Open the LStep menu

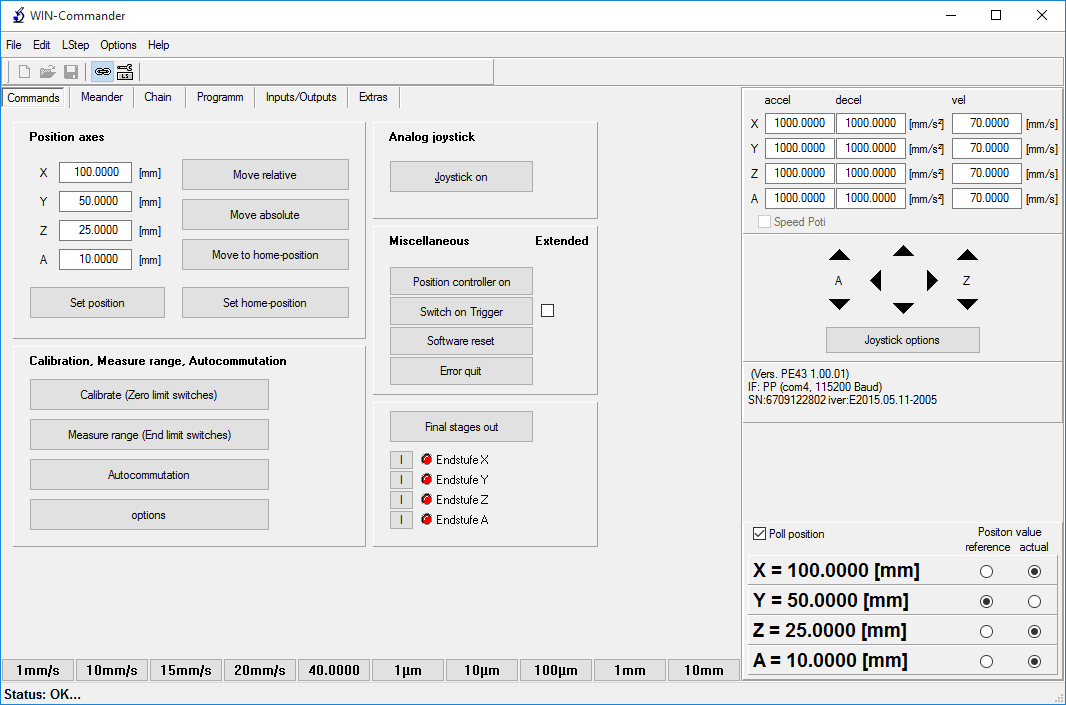coord(75,45)
